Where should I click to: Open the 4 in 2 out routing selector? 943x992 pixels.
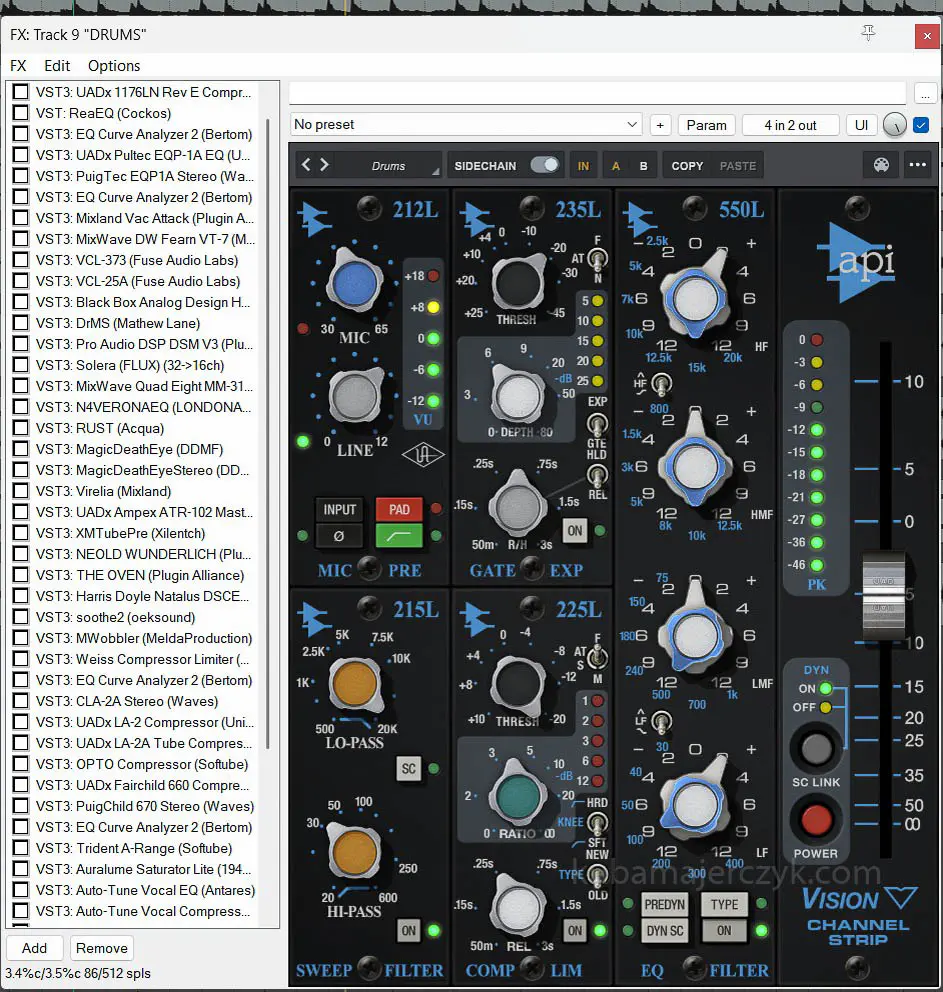[790, 125]
